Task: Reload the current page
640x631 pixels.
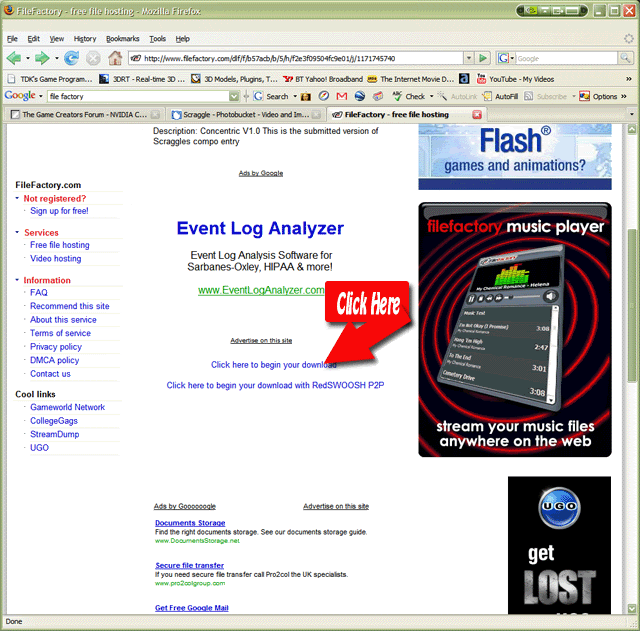Action: [x=71, y=58]
